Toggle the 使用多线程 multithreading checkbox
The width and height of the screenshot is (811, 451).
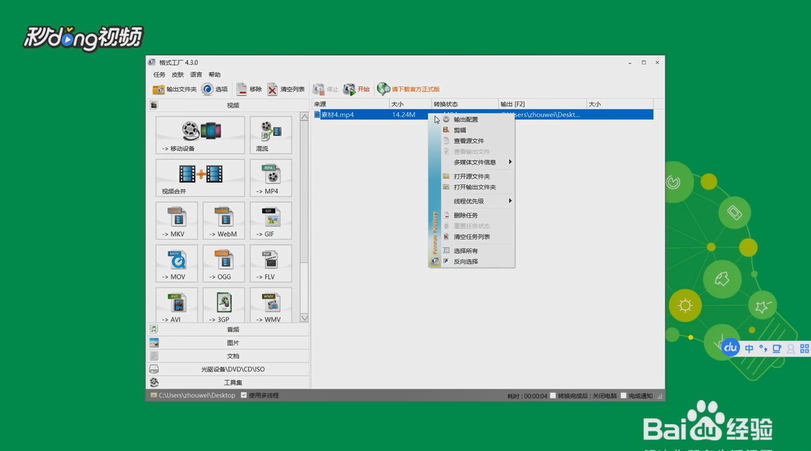click(244, 395)
